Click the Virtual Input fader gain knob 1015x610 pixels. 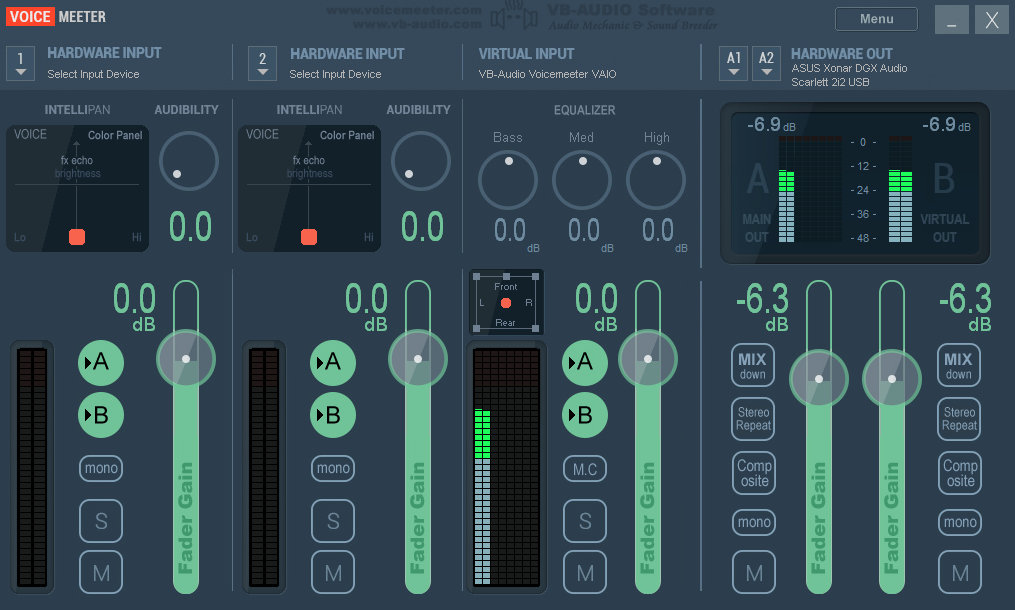(647, 359)
